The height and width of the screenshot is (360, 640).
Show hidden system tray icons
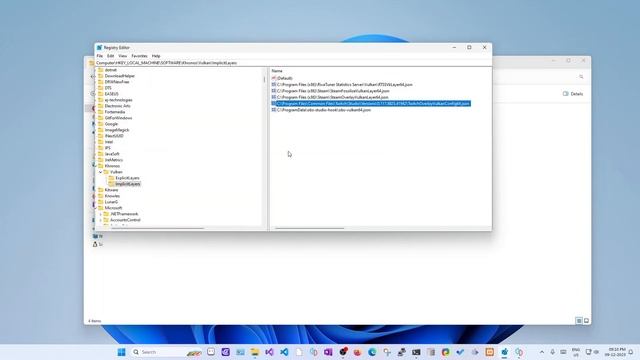coord(542,352)
